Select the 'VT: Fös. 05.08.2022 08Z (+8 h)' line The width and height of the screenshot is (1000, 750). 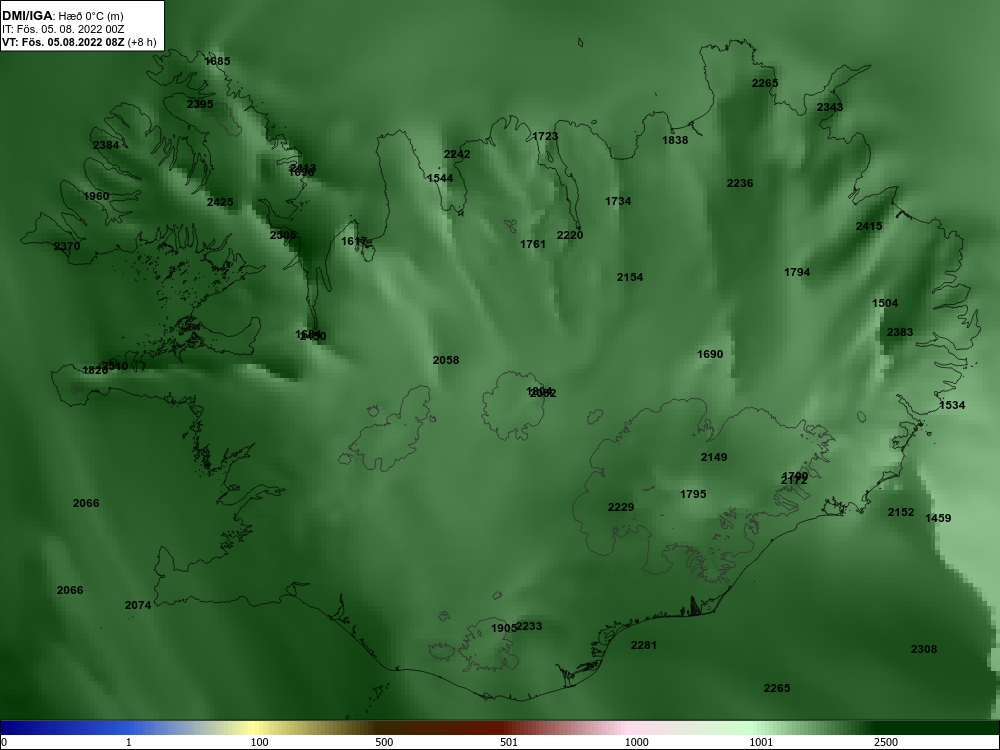pos(79,42)
